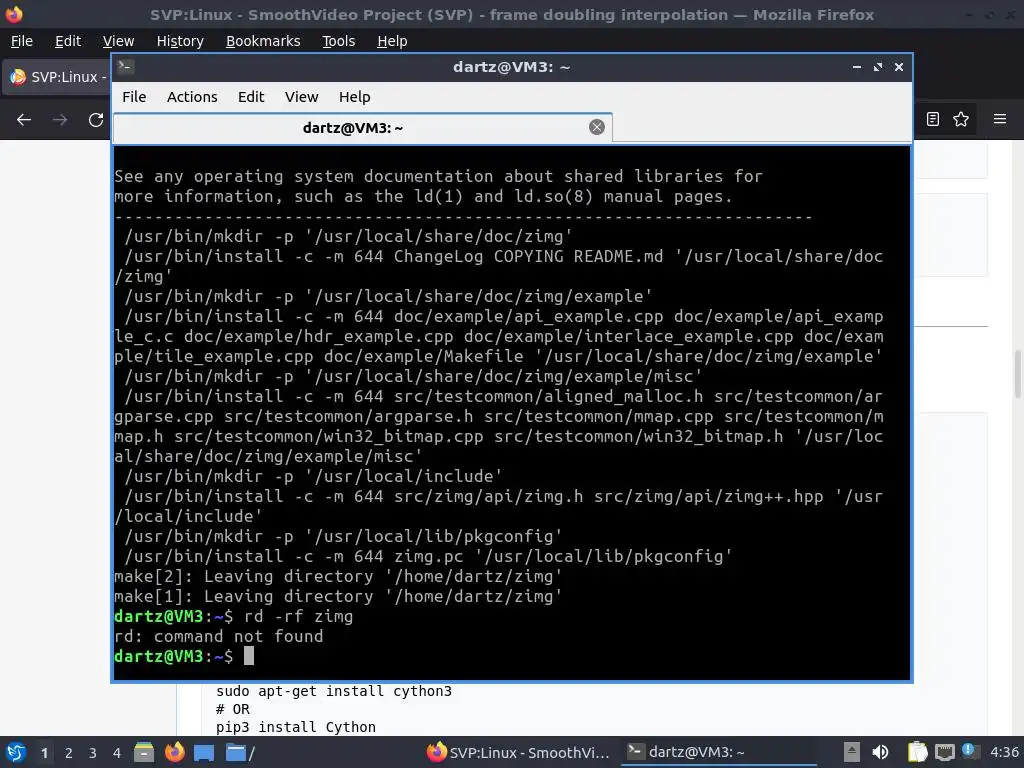This screenshot has height=768, width=1024.
Task: Click the blue show desktop icon in panel
Action: (204, 752)
